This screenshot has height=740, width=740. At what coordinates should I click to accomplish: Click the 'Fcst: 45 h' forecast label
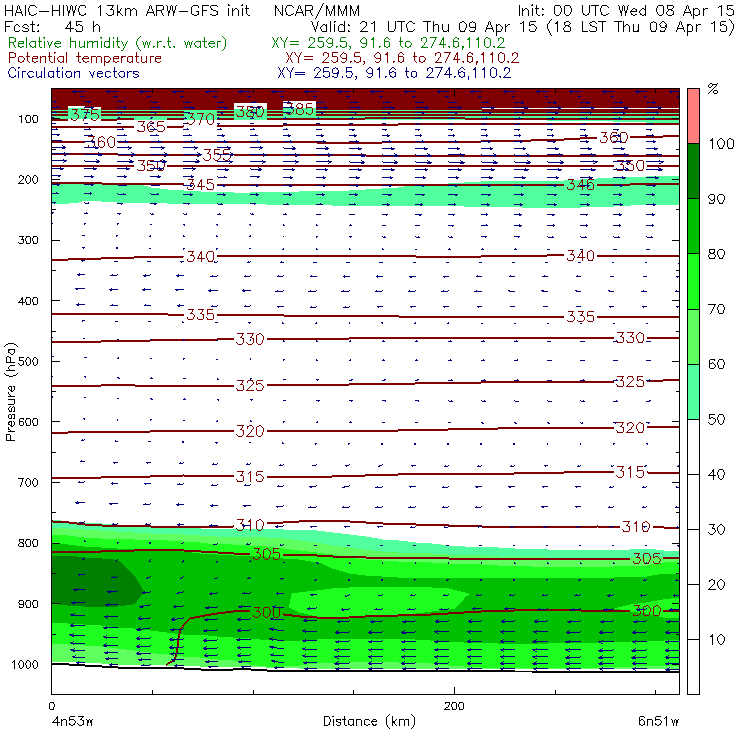(x=52, y=27)
